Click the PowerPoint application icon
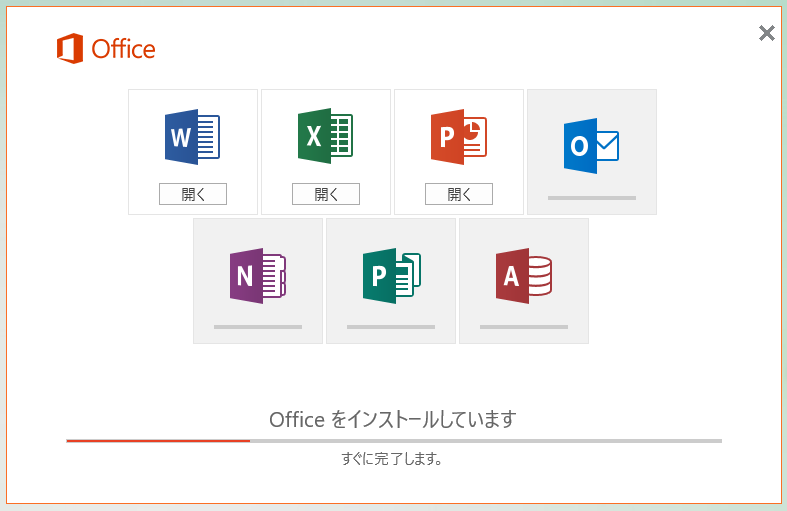Image resolution: width=787 pixels, height=511 pixels. 459,137
